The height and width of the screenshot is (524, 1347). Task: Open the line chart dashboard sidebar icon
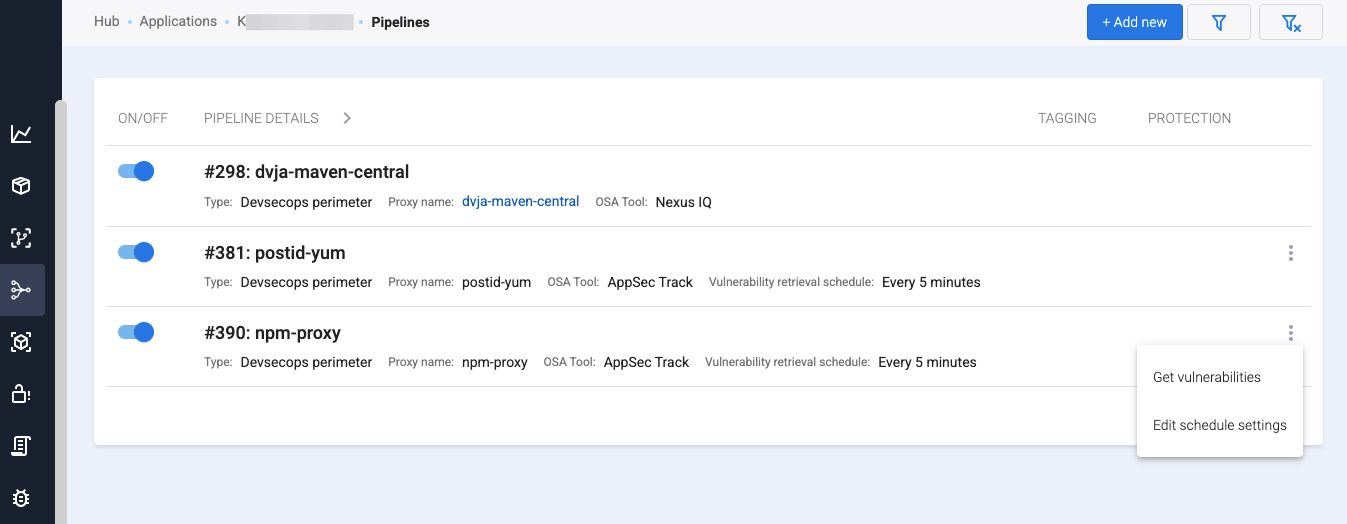[21, 134]
